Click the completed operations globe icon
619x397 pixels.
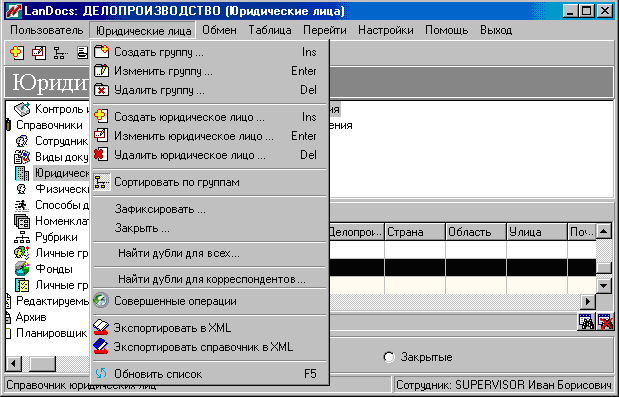point(101,300)
